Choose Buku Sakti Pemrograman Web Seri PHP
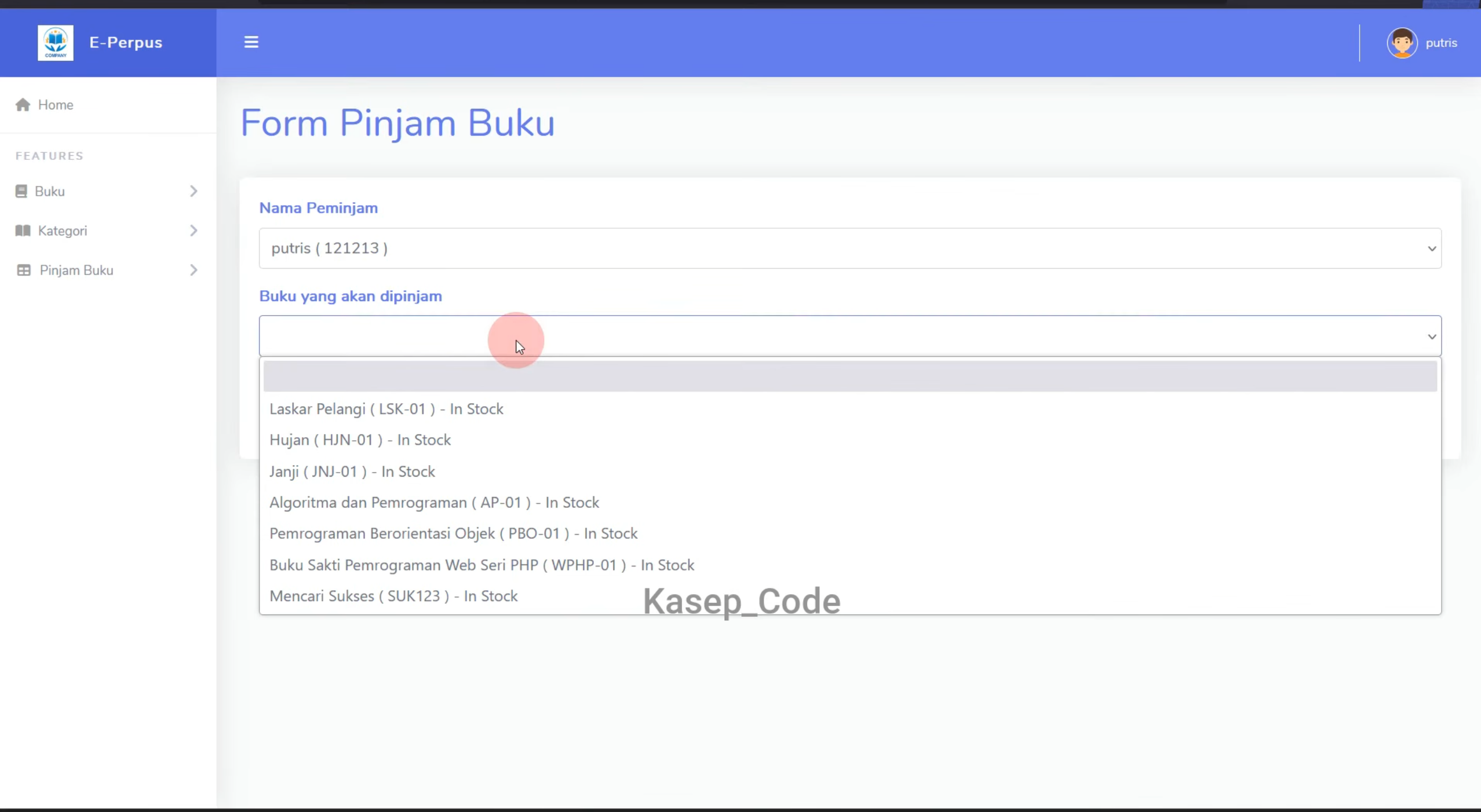1481x812 pixels. [x=850, y=565]
